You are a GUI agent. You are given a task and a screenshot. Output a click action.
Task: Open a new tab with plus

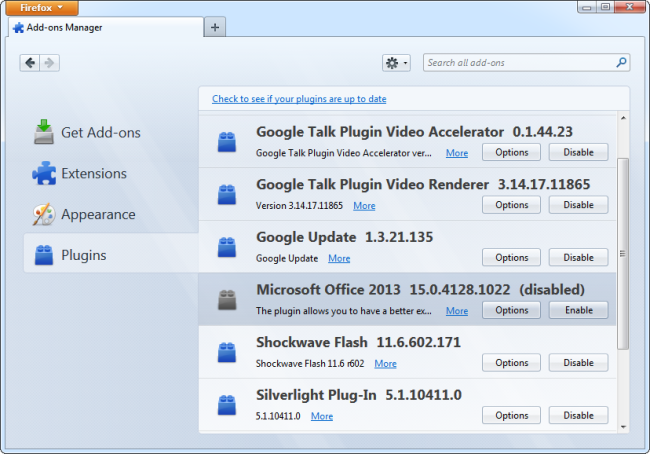click(215, 27)
